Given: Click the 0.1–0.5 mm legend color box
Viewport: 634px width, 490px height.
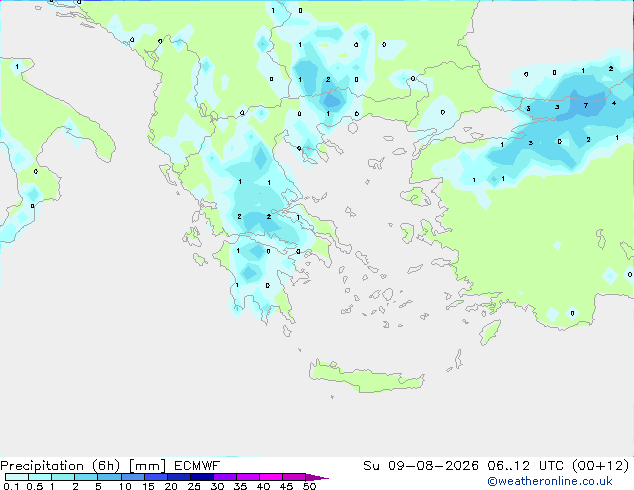Looking at the screenshot, I should coord(17,477).
